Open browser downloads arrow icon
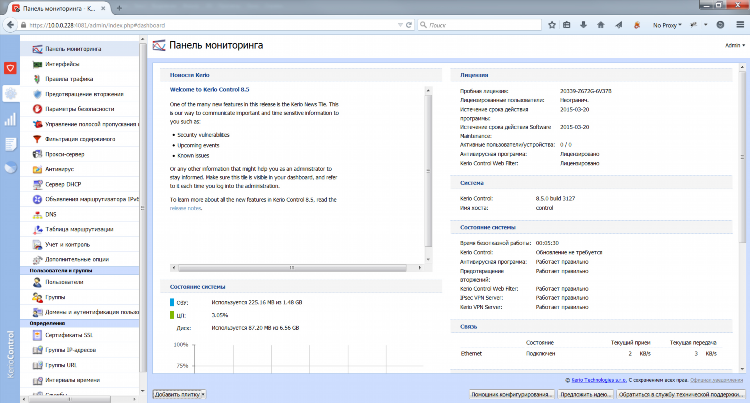This screenshot has width=750, height=403. (584, 25)
